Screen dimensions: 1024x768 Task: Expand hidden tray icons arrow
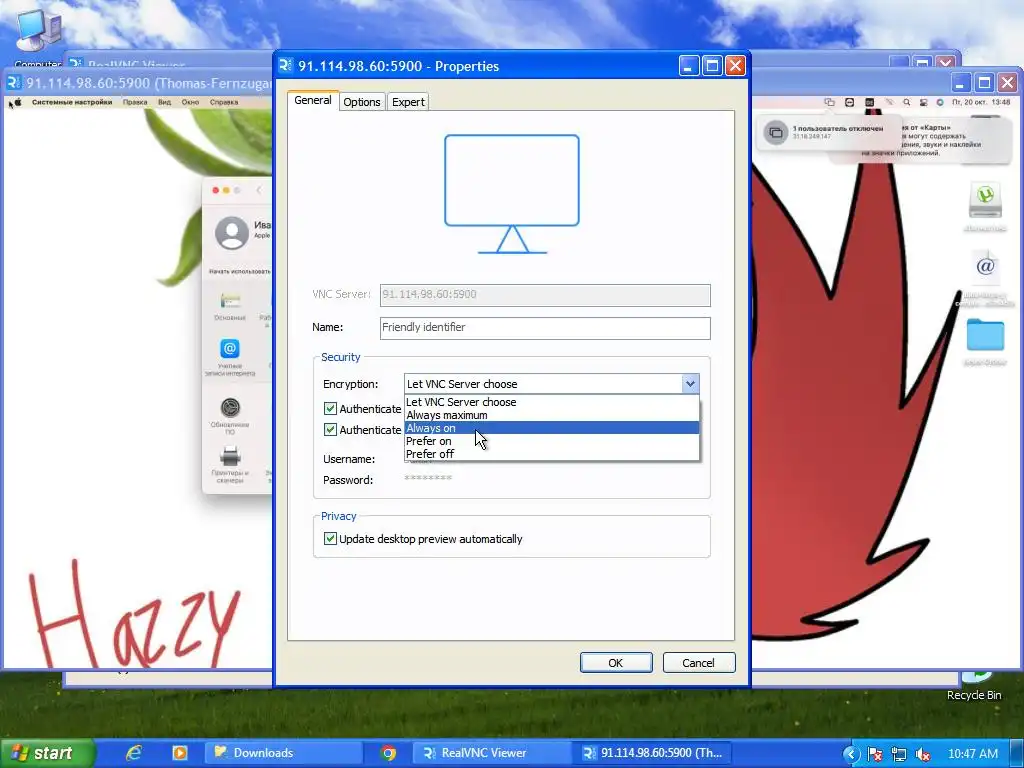pos(850,754)
